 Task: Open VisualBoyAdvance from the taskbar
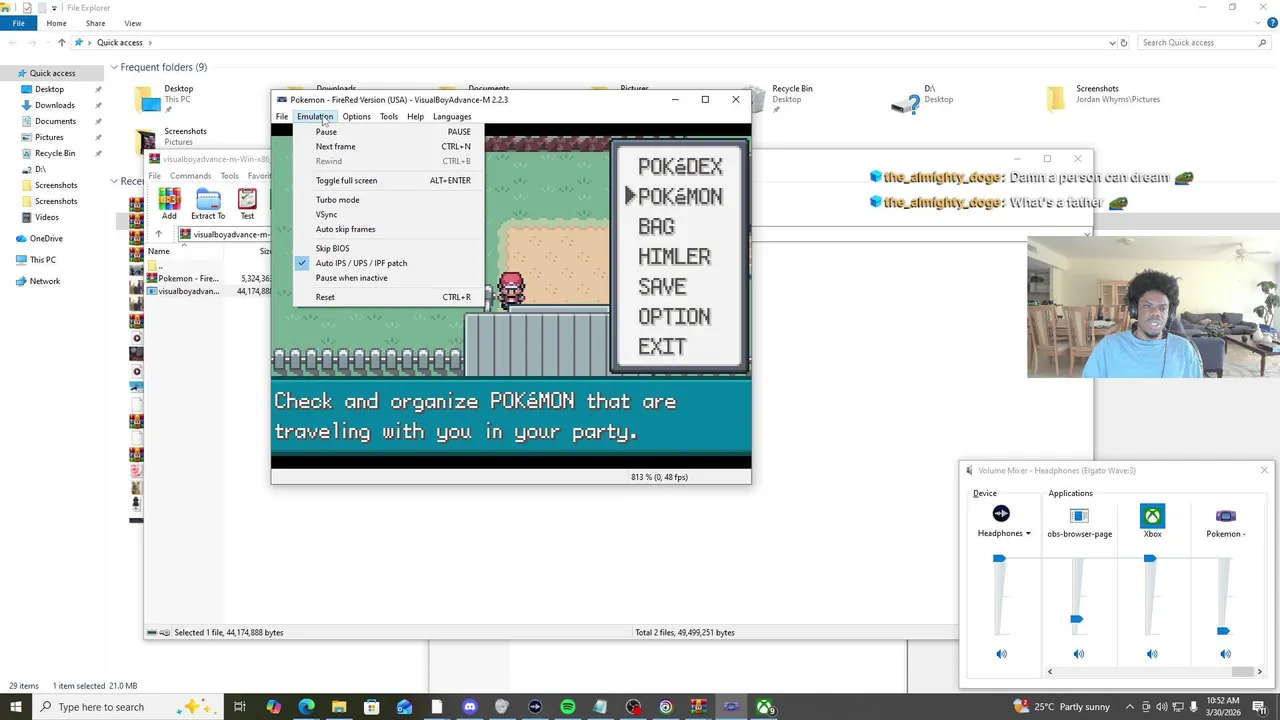click(731, 707)
